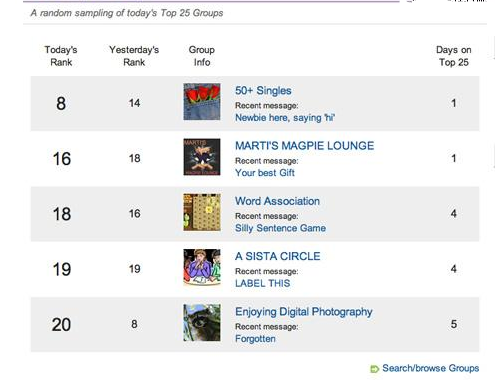Click the Marti's Magpie Lounge group image
500x380 pixels.
coord(202,157)
